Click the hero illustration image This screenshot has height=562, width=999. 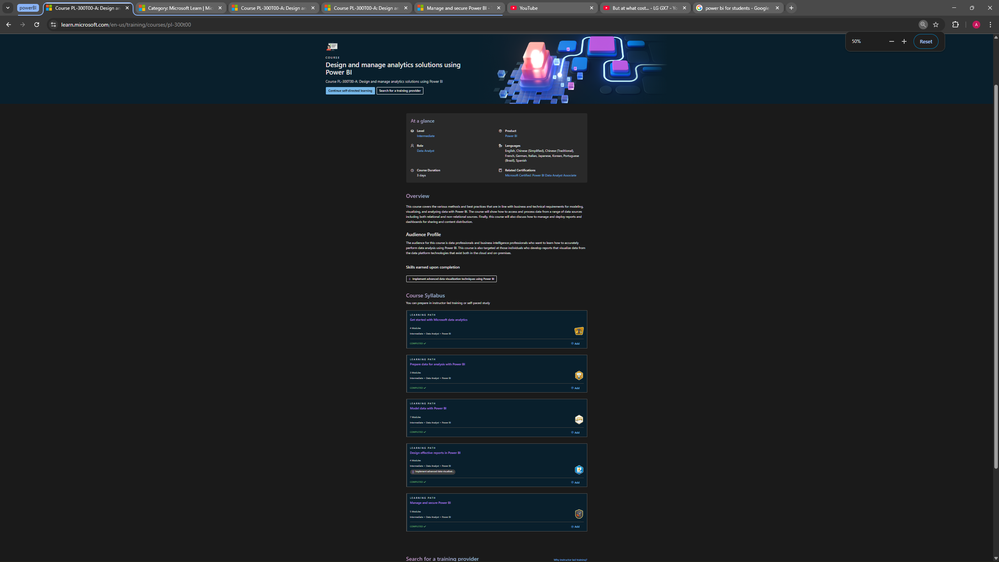pyautogui.click(x=579, y=69)
